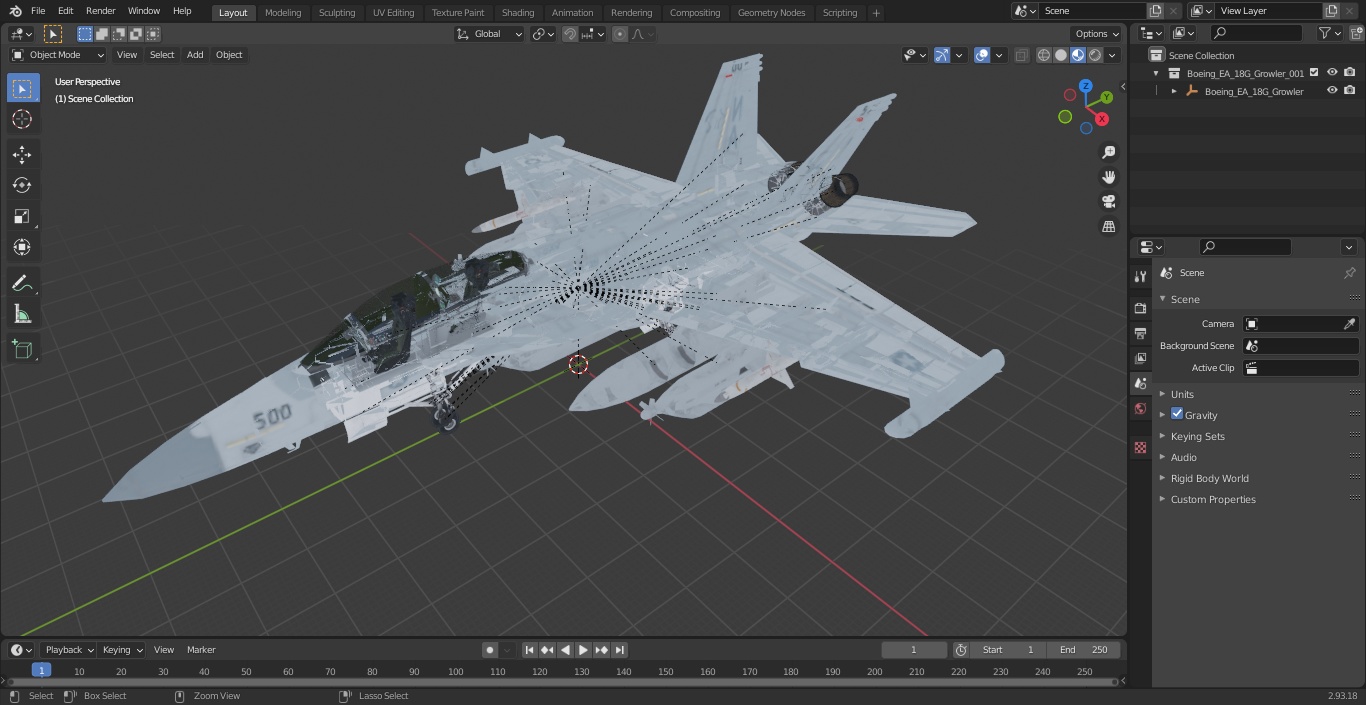1366x705 pixels.
Task: Open the viewport Add menu
Action: tap(195, 55)
